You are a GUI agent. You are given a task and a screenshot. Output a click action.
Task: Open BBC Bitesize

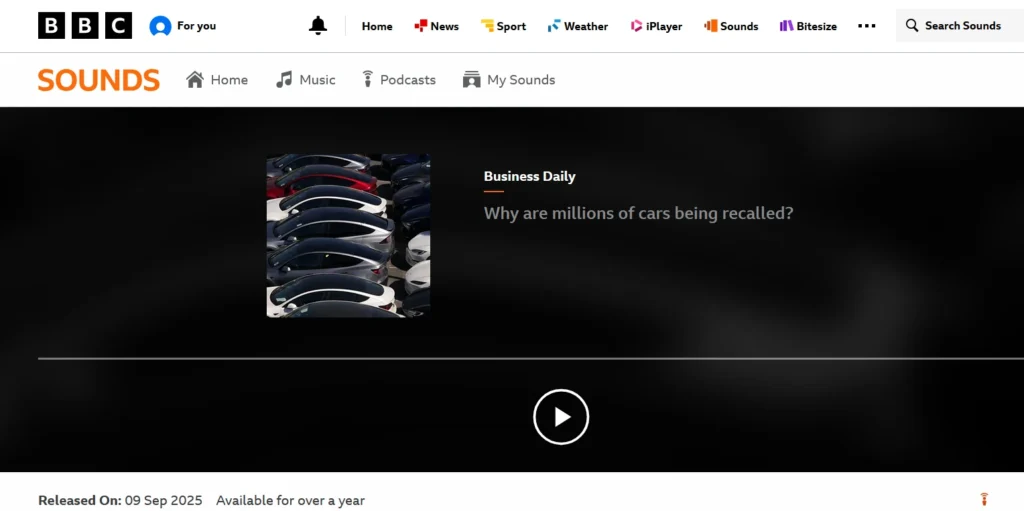tap(808, 26)
